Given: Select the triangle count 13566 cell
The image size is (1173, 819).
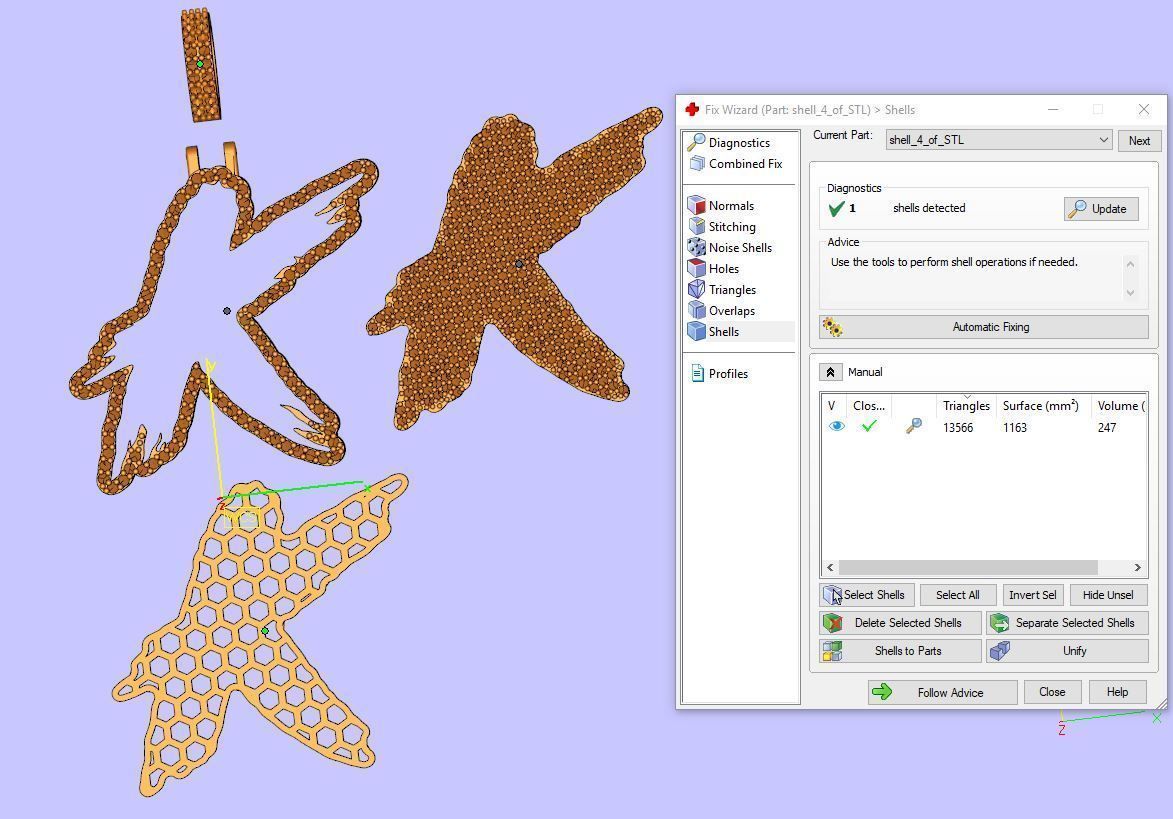Looking at the screenshot, I should (958, 427).
